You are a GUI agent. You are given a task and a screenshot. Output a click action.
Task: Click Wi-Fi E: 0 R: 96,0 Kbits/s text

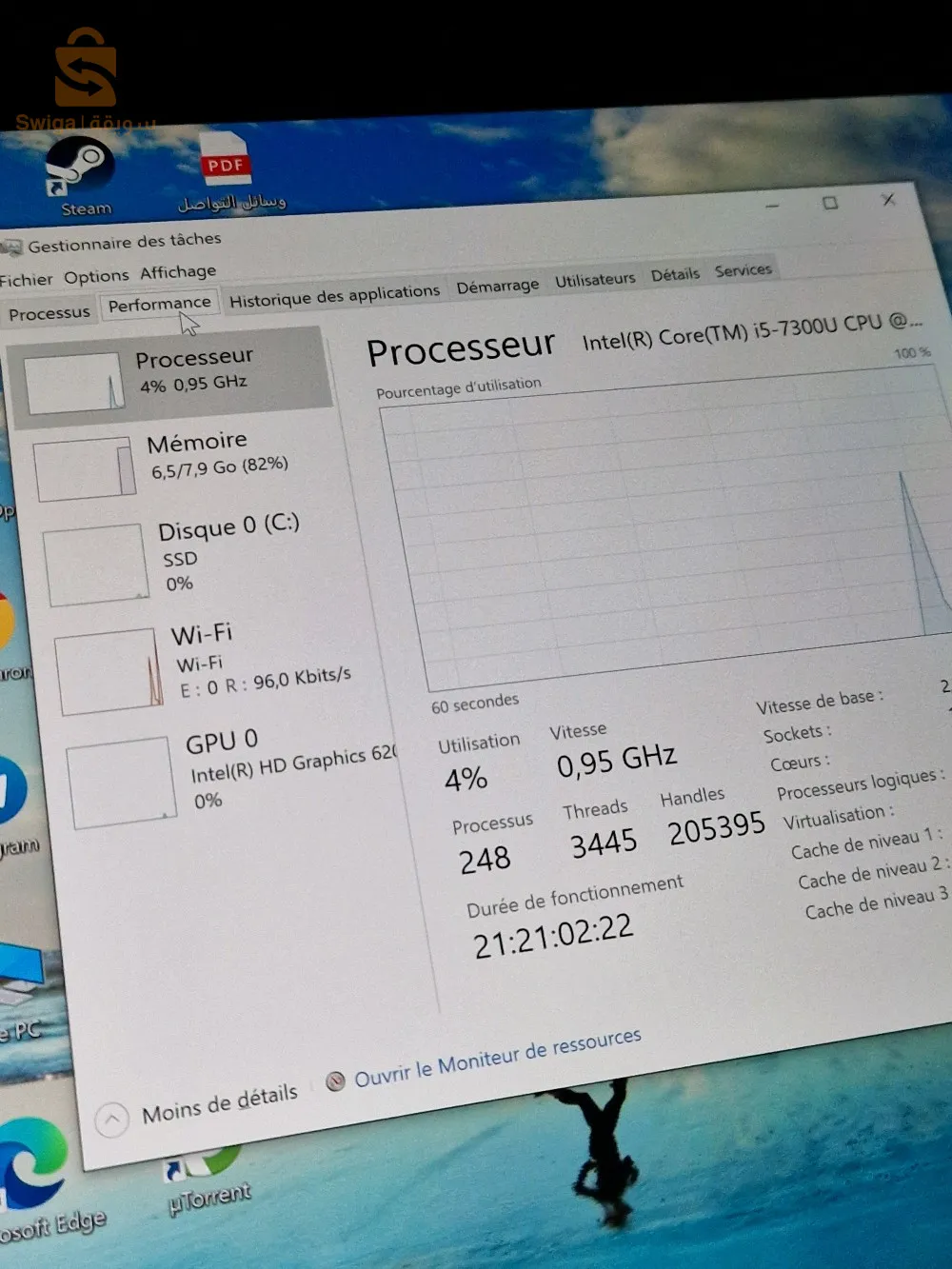(266, 682)
